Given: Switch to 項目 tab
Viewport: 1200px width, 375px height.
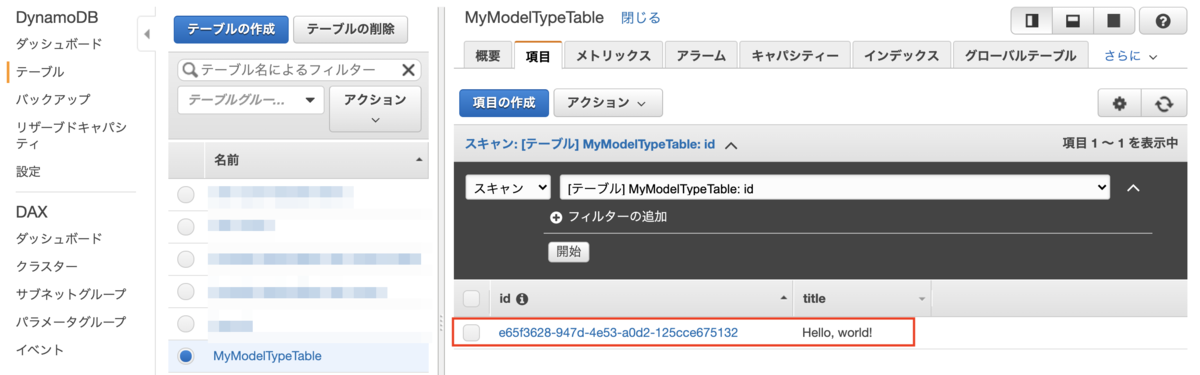Looking at the screenshot, I should 538,56.
